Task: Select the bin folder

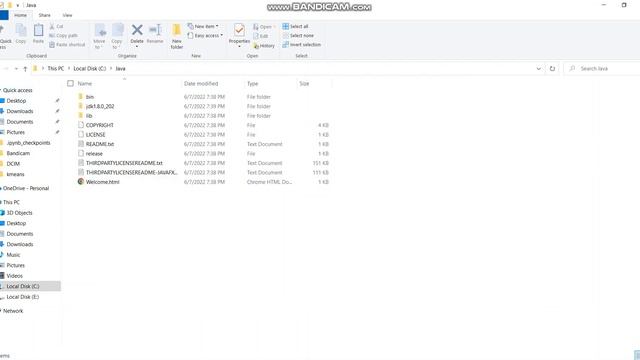Action: pos(90,97)
